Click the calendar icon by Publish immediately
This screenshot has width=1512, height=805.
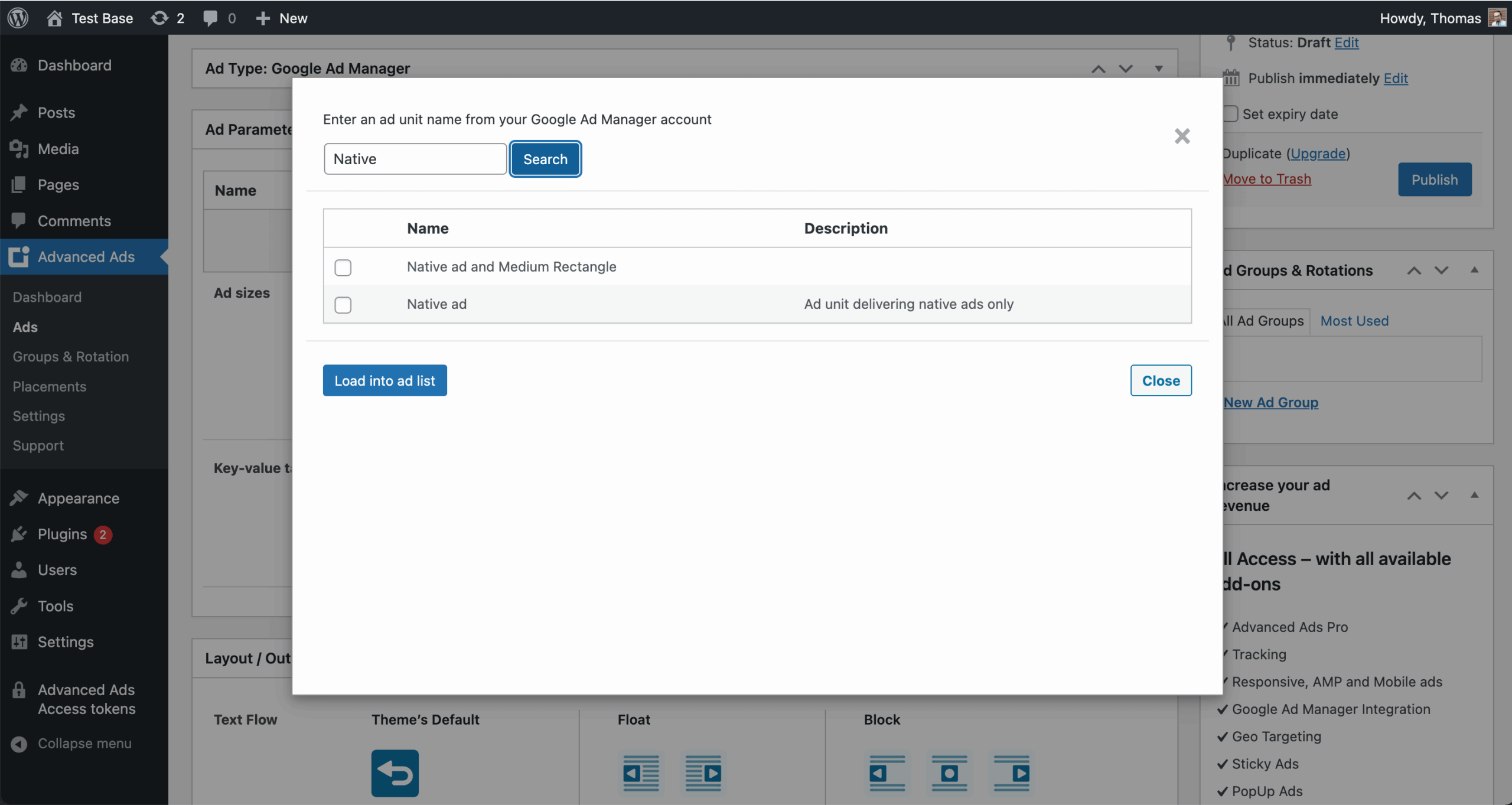coord(1231,77)
